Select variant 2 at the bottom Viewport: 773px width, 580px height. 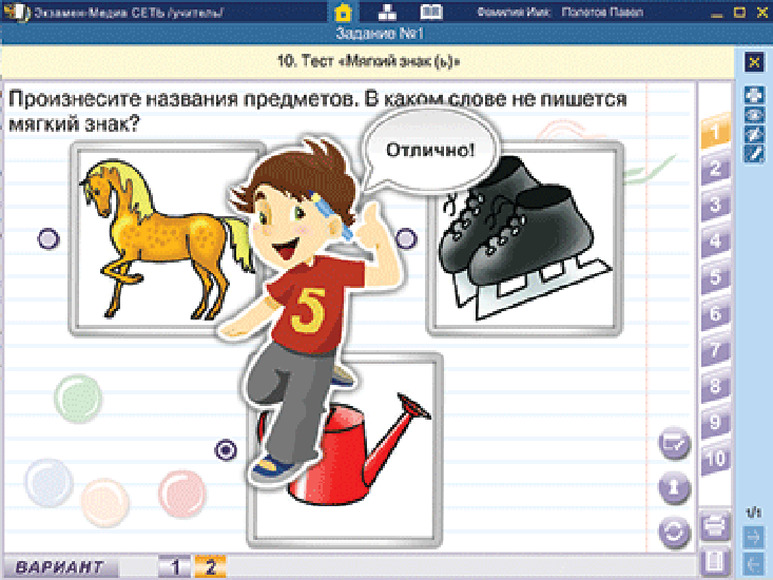211,567
